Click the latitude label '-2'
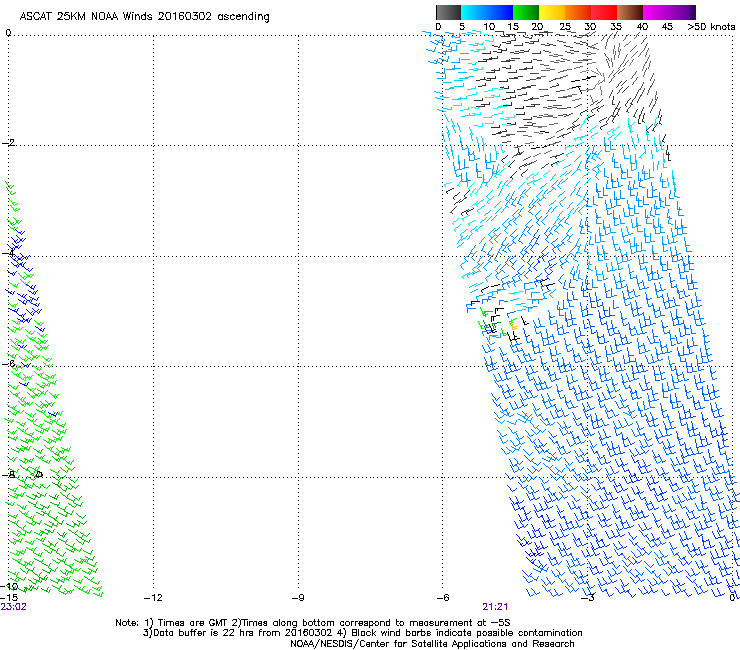 [8, 143]
